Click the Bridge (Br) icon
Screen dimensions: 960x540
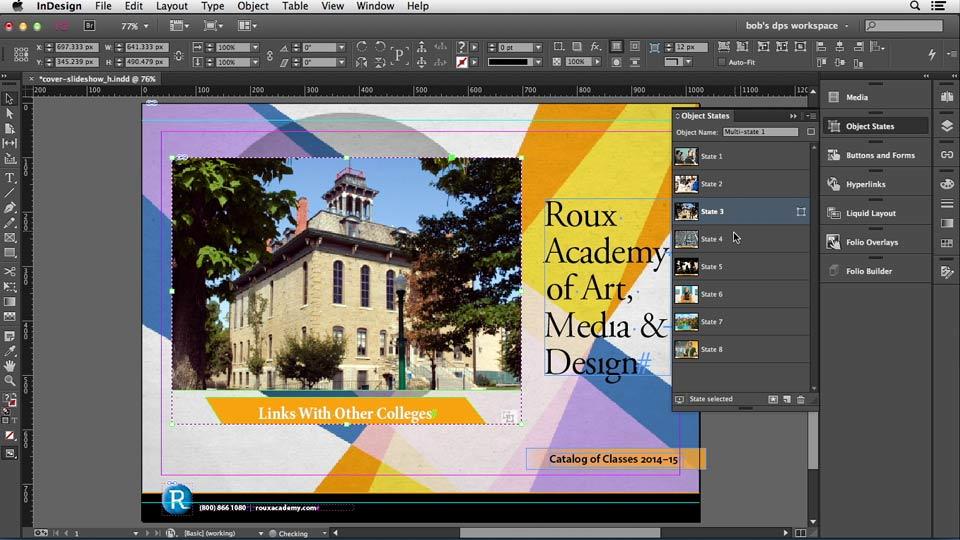(89, 26)
